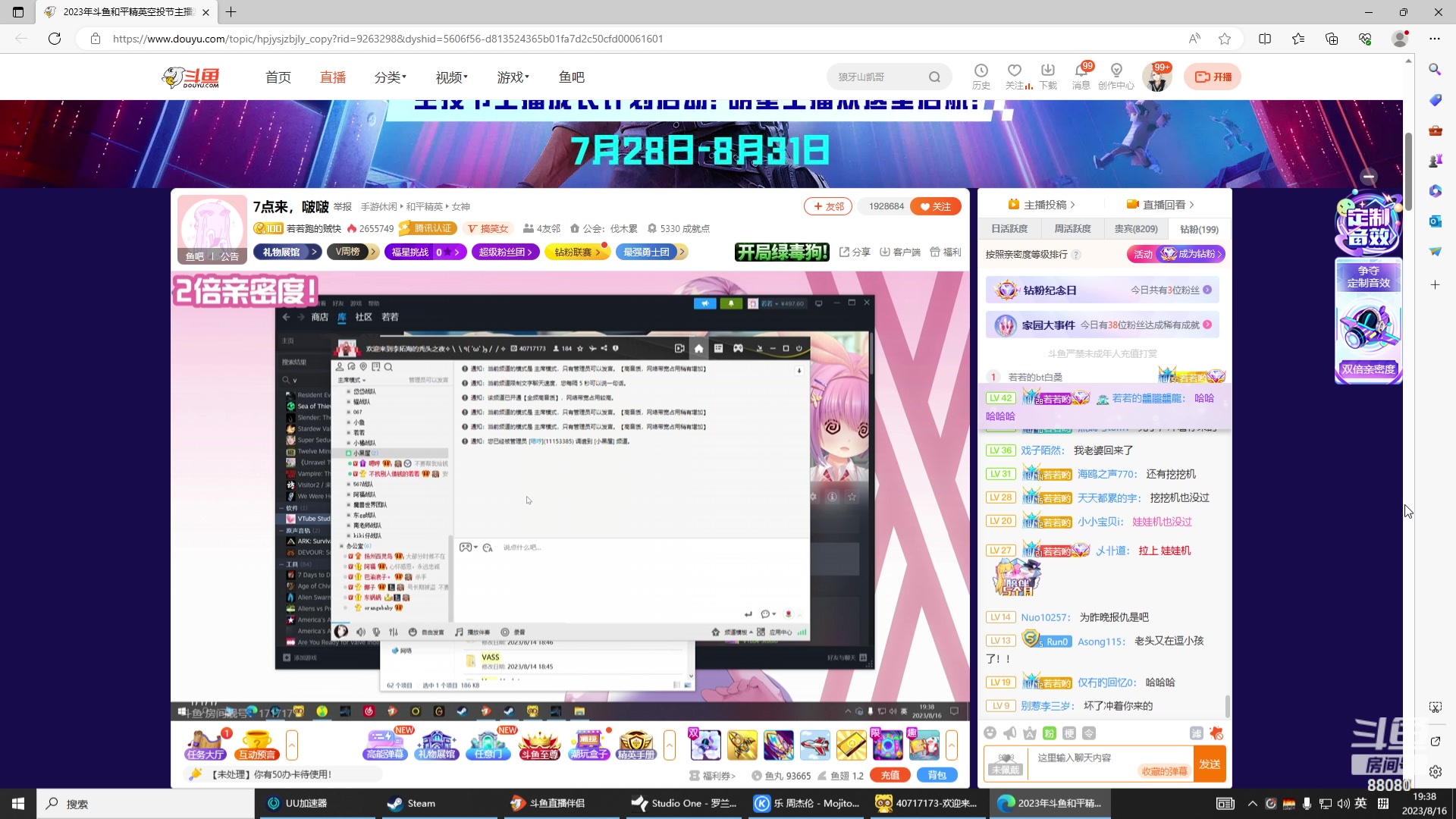Toggle the green 粉 fan-badge danmu option
1456x819 pixels.
(1048, 733)
